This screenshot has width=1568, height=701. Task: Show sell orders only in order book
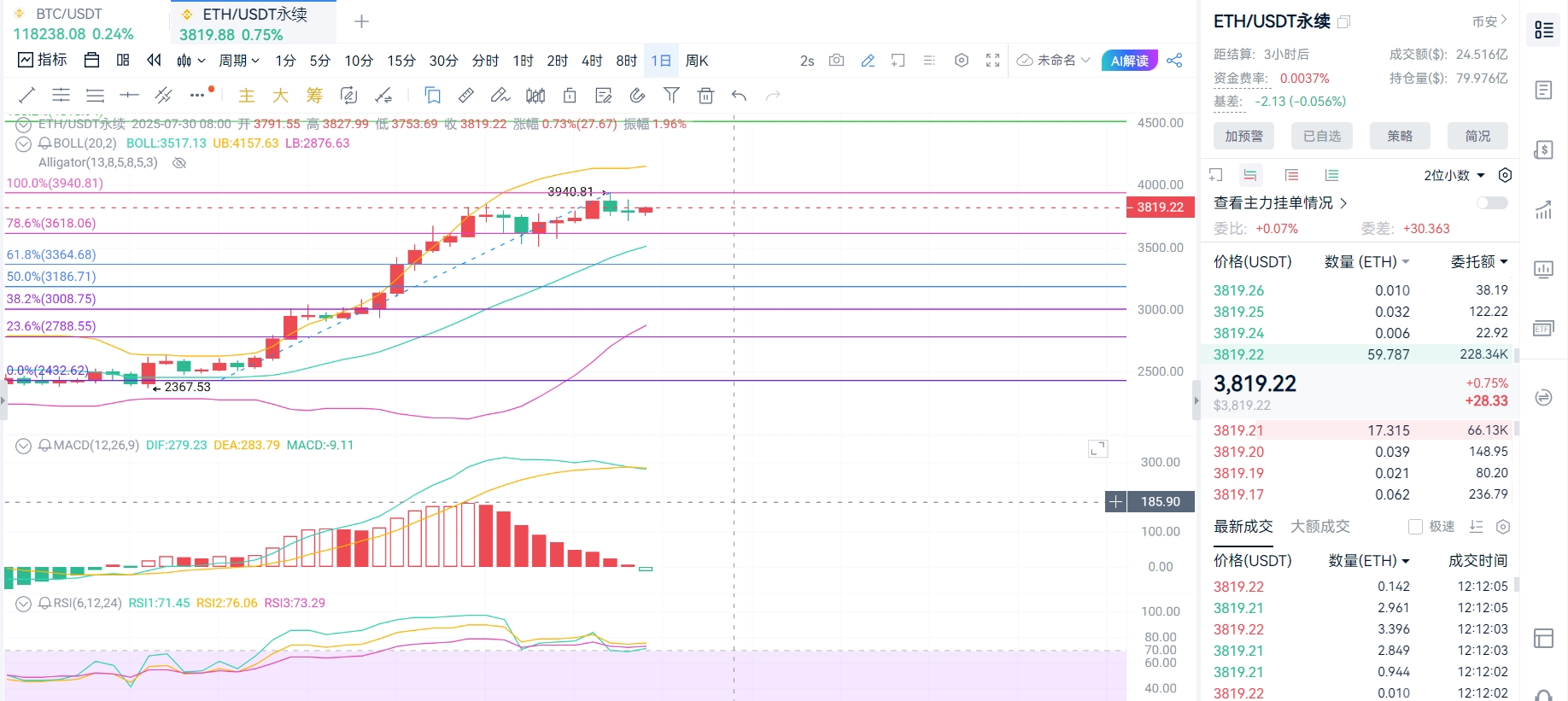tap(1291, 175)
